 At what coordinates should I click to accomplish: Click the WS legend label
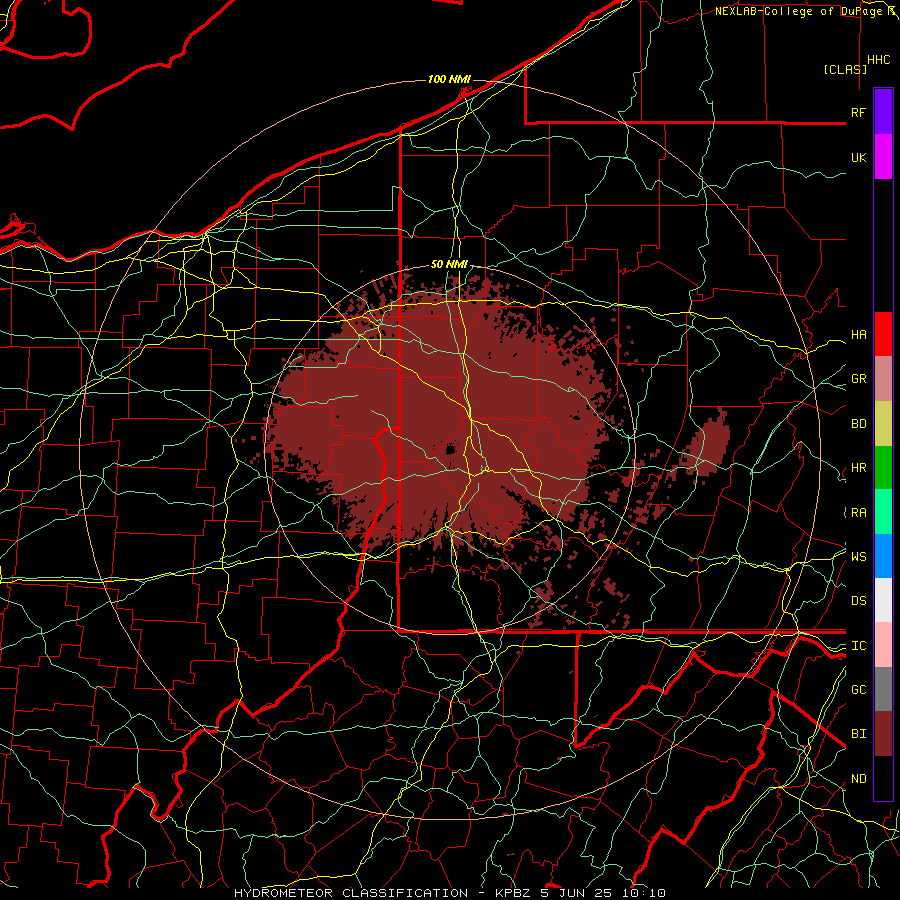[858, 556]
